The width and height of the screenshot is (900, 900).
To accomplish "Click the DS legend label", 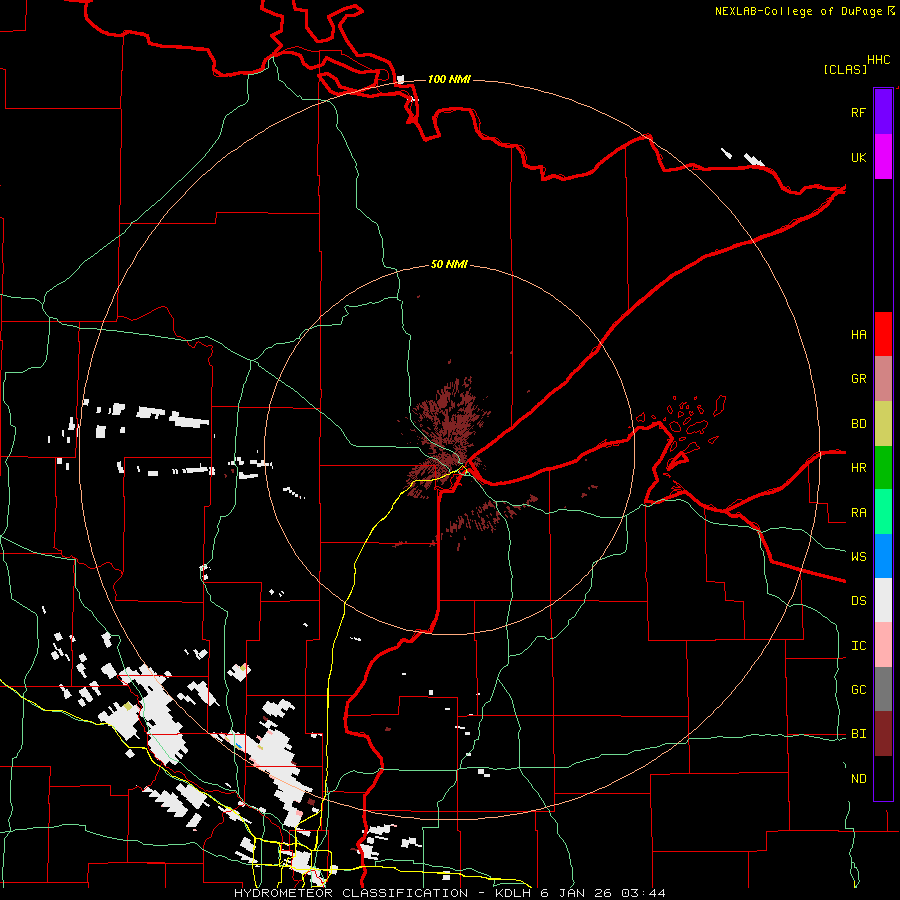I will [x=858, y=601].
